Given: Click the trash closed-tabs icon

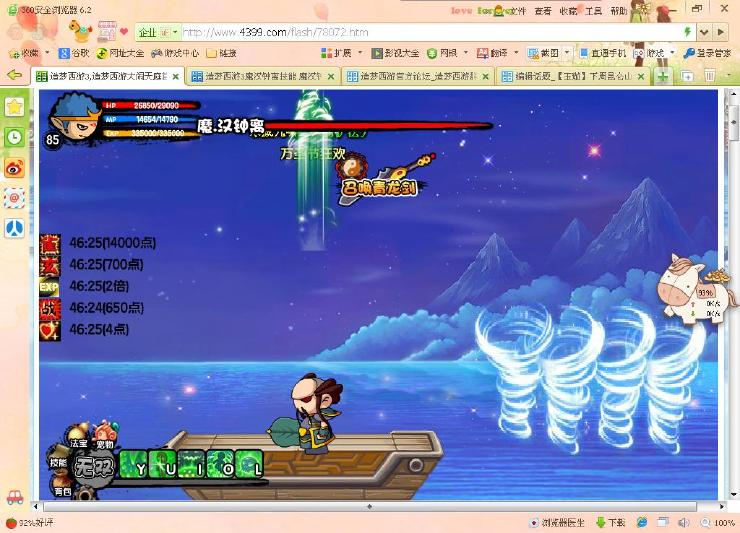Looking at the screenshot, I should click(709, 76).
